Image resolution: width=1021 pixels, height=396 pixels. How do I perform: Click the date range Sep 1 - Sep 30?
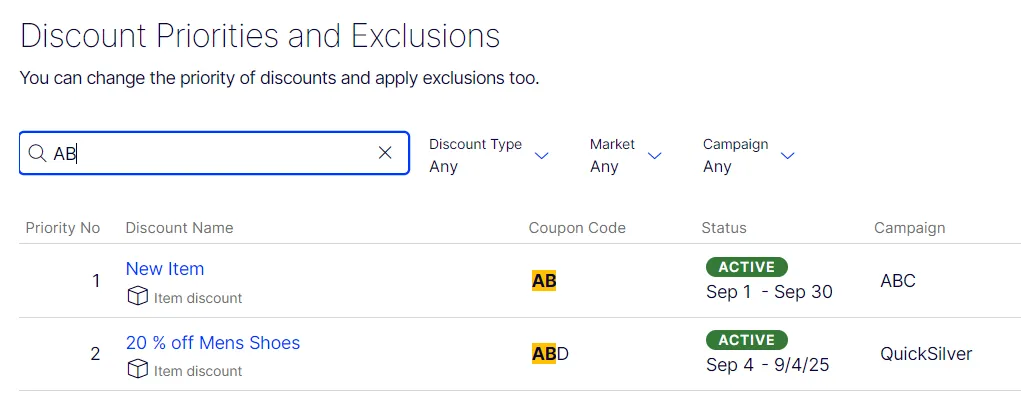(769, 292)
